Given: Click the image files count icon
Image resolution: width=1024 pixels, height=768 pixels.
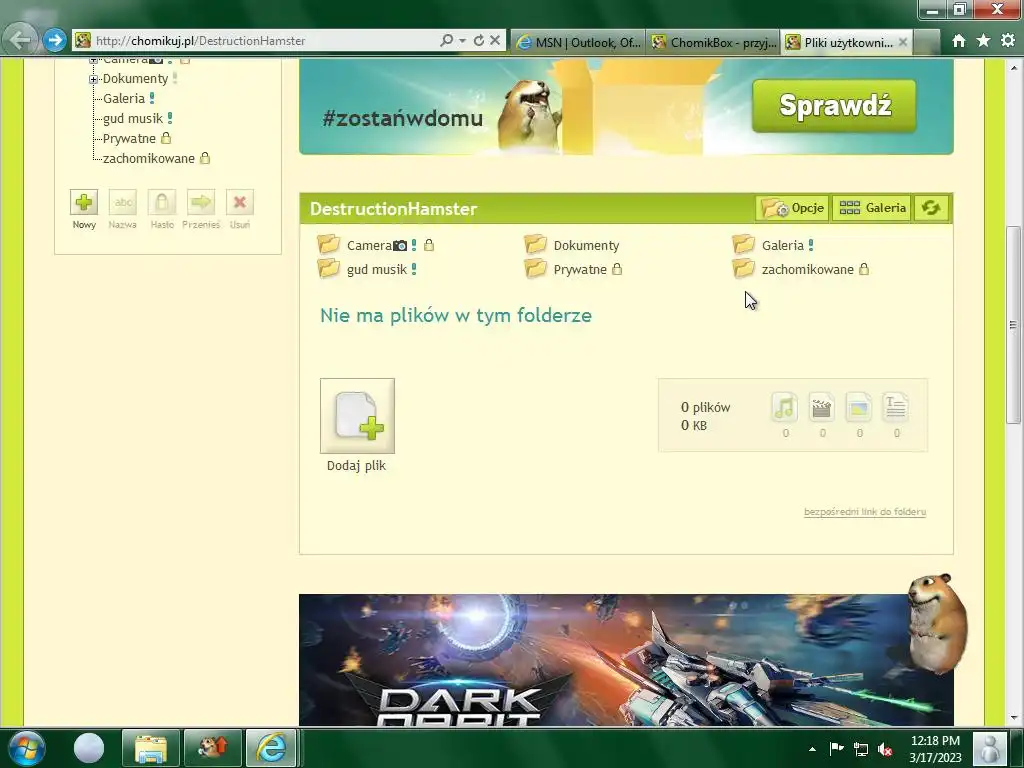Looking at the screenshot, I should pos(859,408).
